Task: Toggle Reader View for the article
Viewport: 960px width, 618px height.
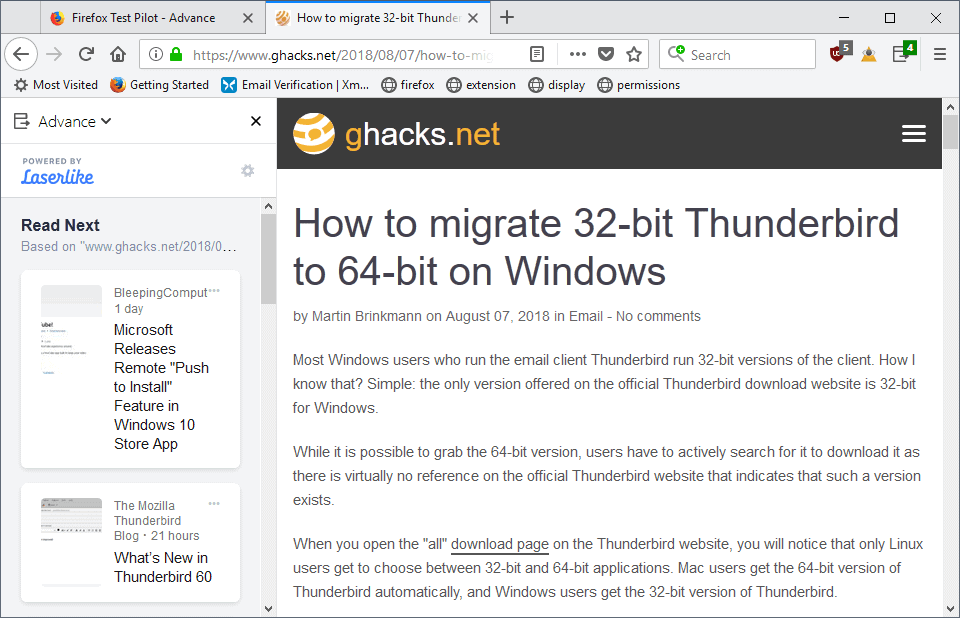Action: pyautogui.click(x=537, y=55)
